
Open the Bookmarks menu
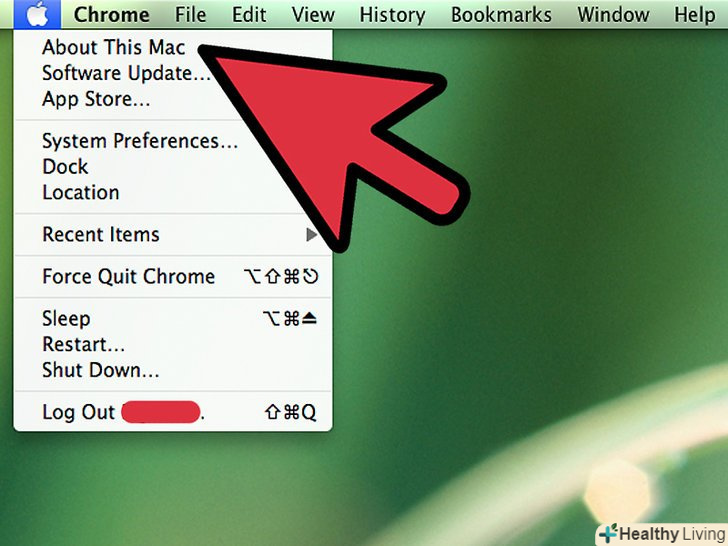(501, 14)
